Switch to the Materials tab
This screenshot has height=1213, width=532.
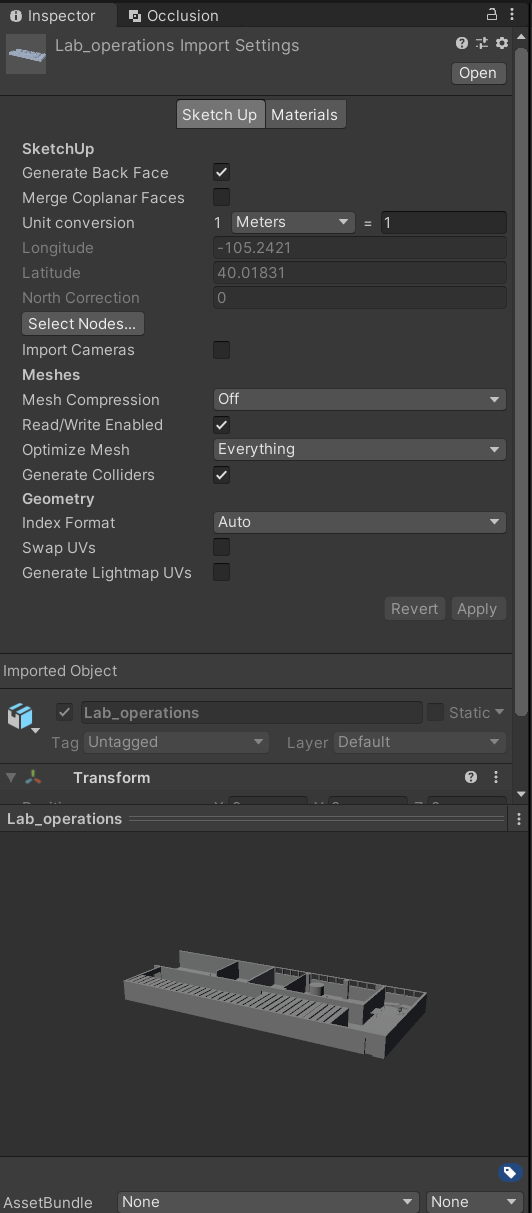tap(304, 115)
